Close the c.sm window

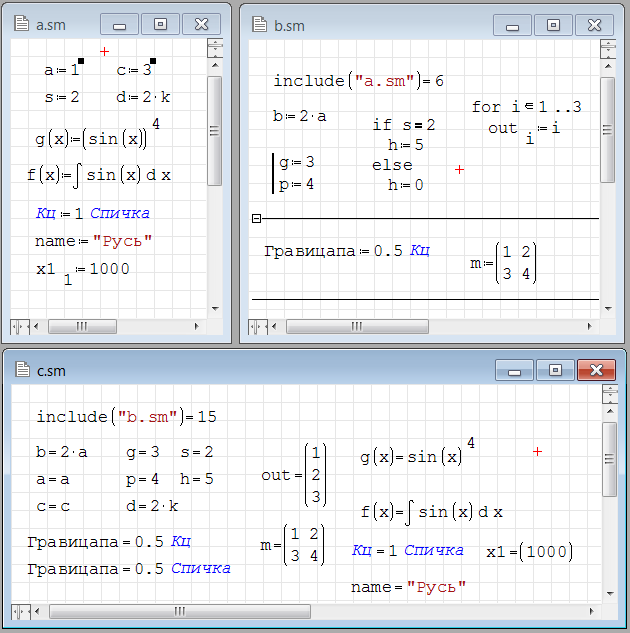(x=596, y=371)
